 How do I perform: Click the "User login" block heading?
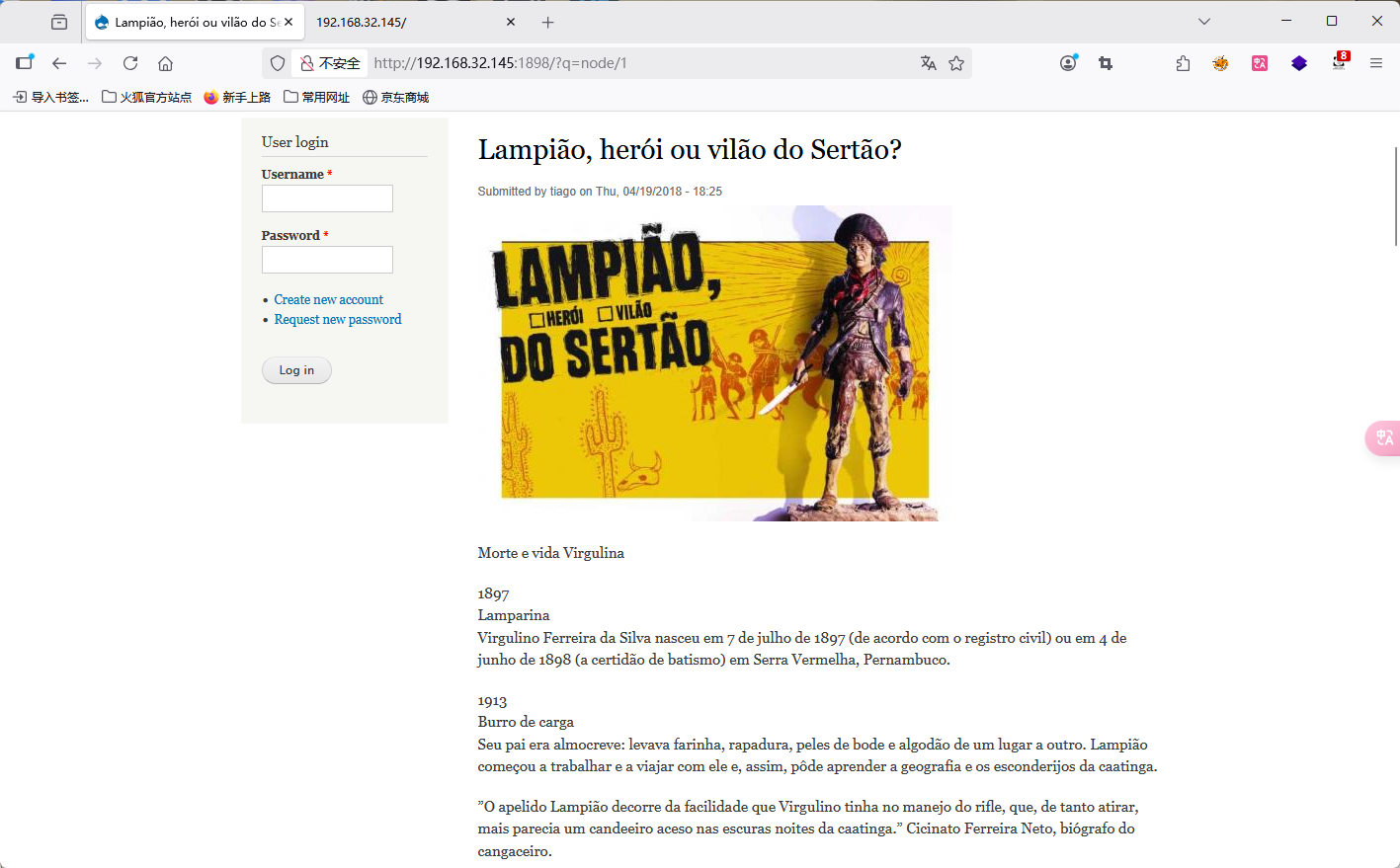[x=295, y=142]
